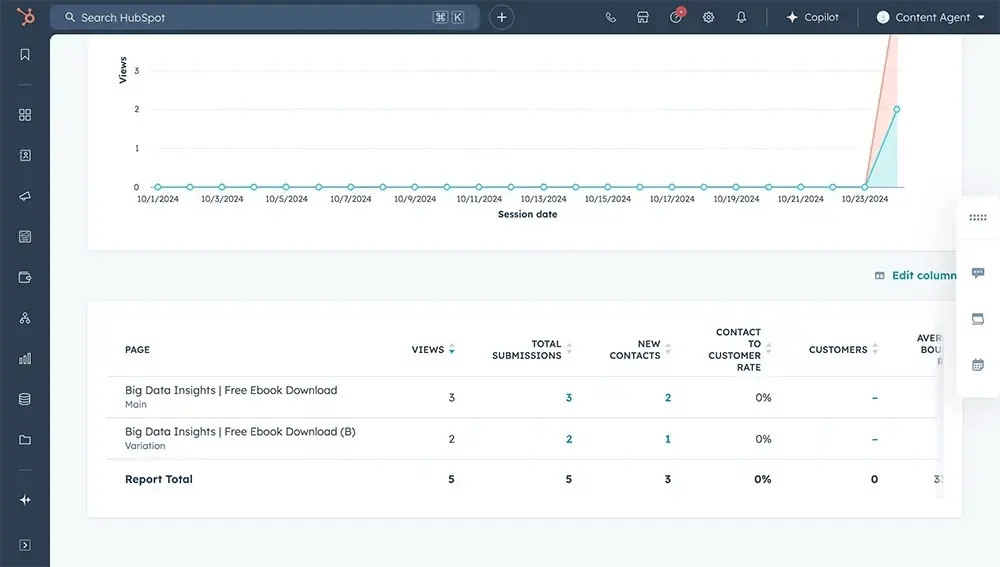
Task: Open the Bookmarks sidebar icon
Action: (25, 55)
